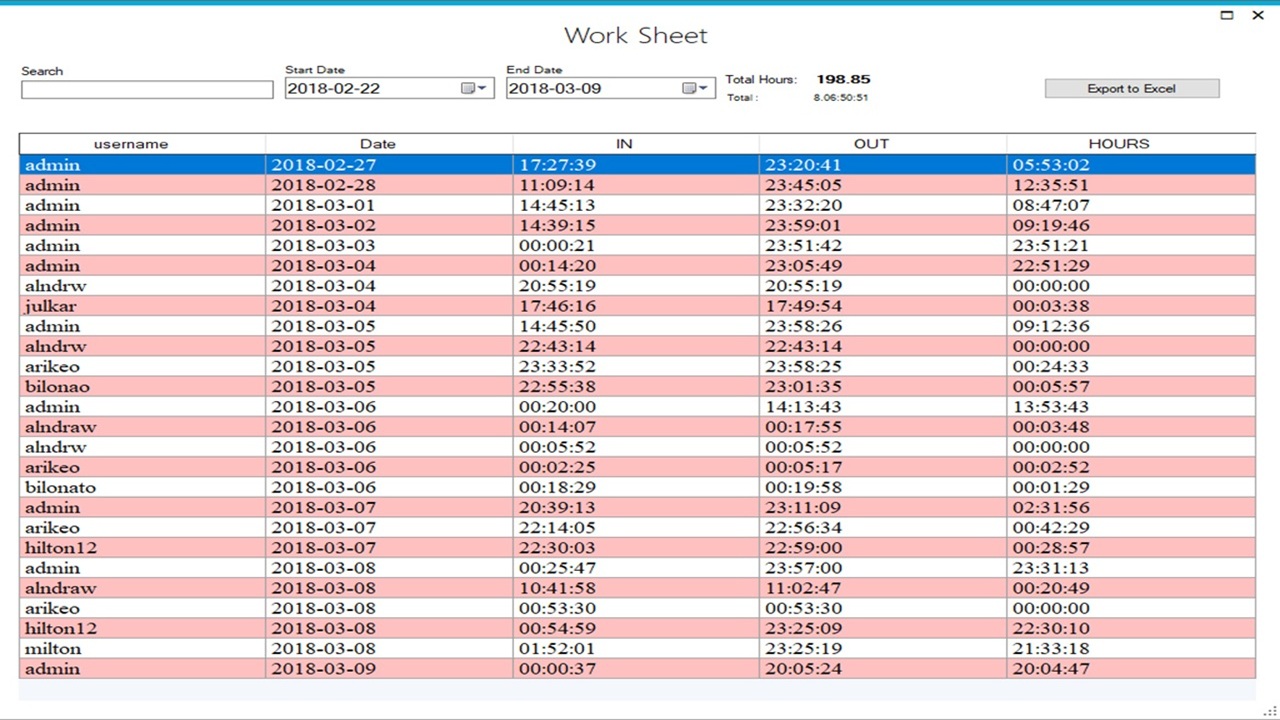Open the End Date calendar picker
1280x720 pixels.
click(696, 88)
